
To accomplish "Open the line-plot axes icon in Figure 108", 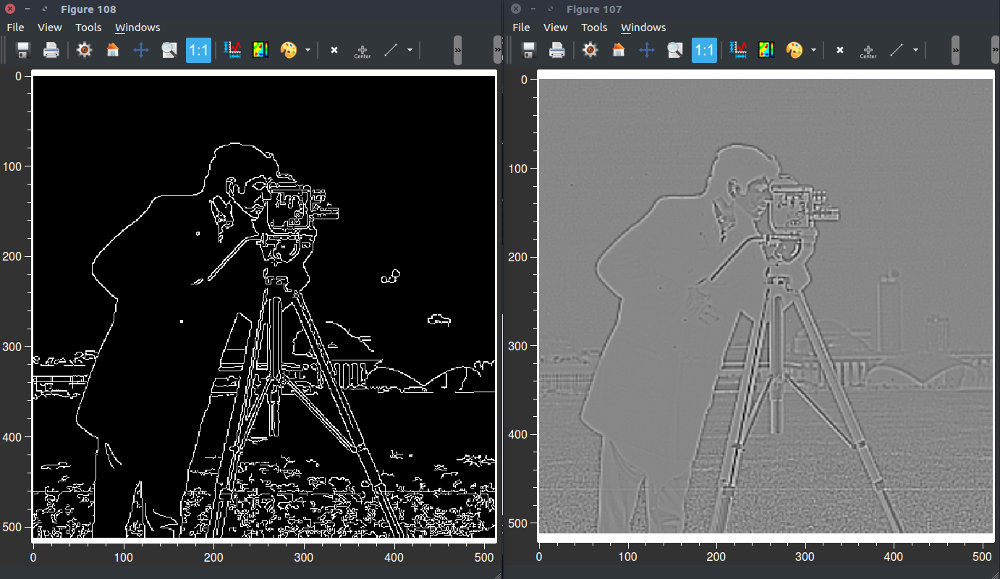I will (x=232, y=50).
